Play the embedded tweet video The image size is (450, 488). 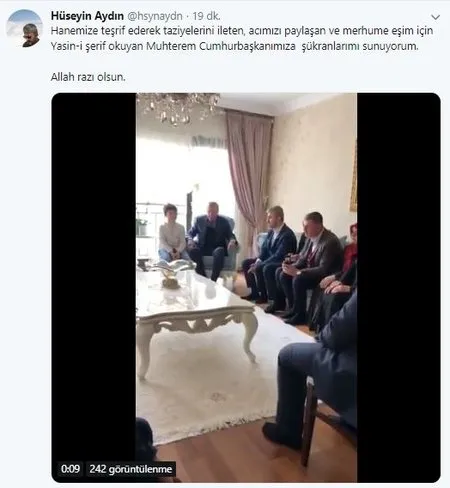246,287
